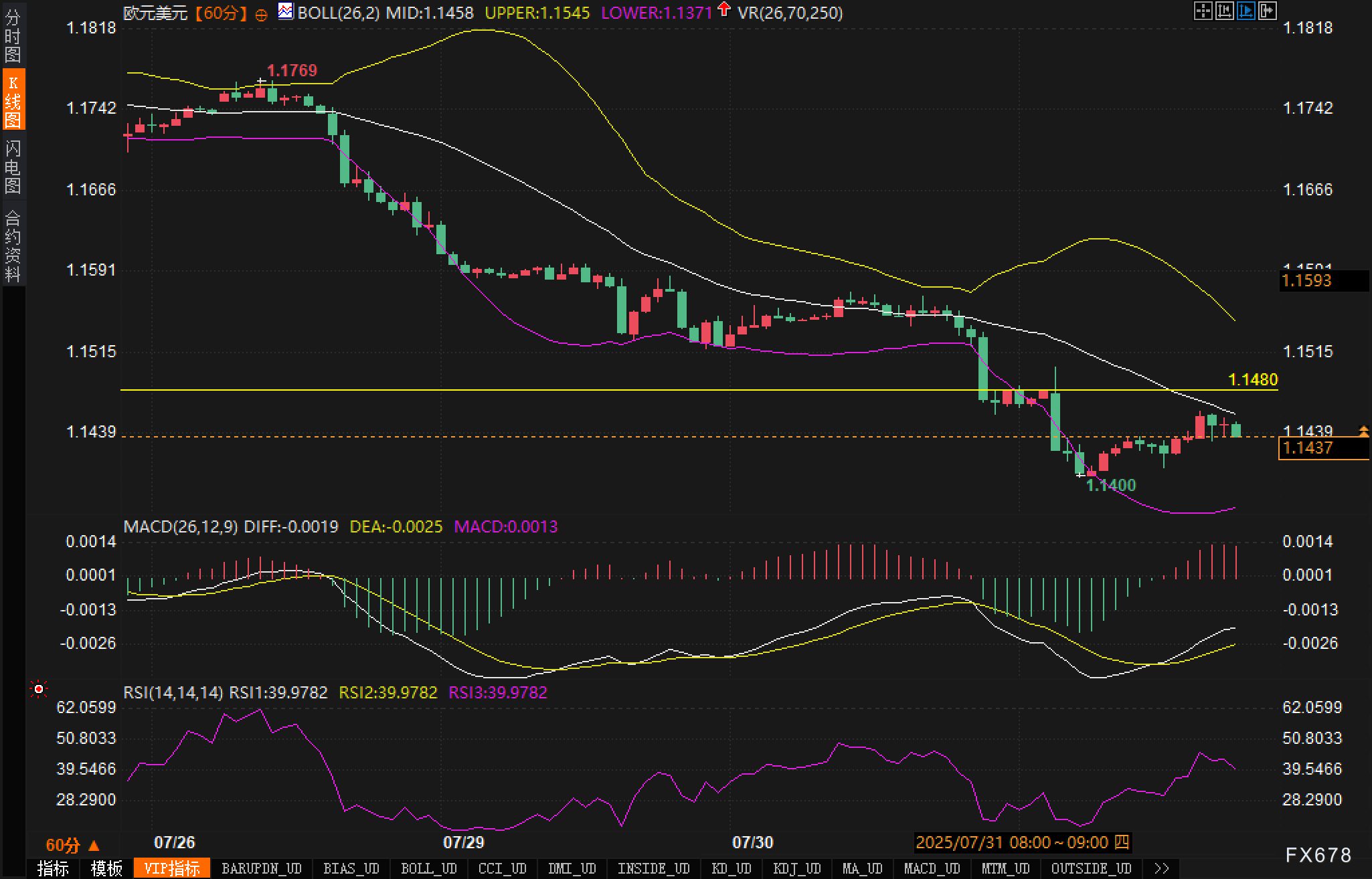Open the 模板 tab
1372x879 pixels.
[106, 868]
